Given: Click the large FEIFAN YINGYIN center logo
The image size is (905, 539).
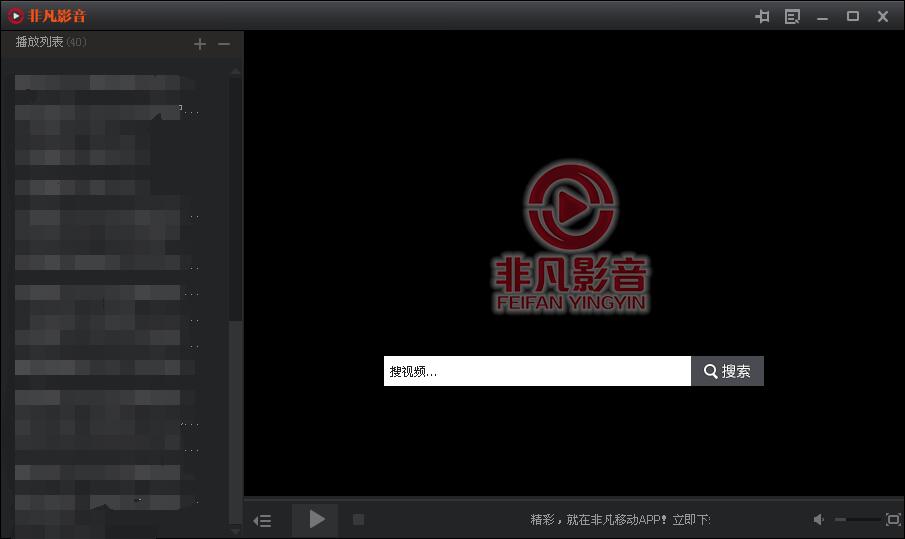Looking at the screenshot, I should pyautogui.click(x=570, y=238).
